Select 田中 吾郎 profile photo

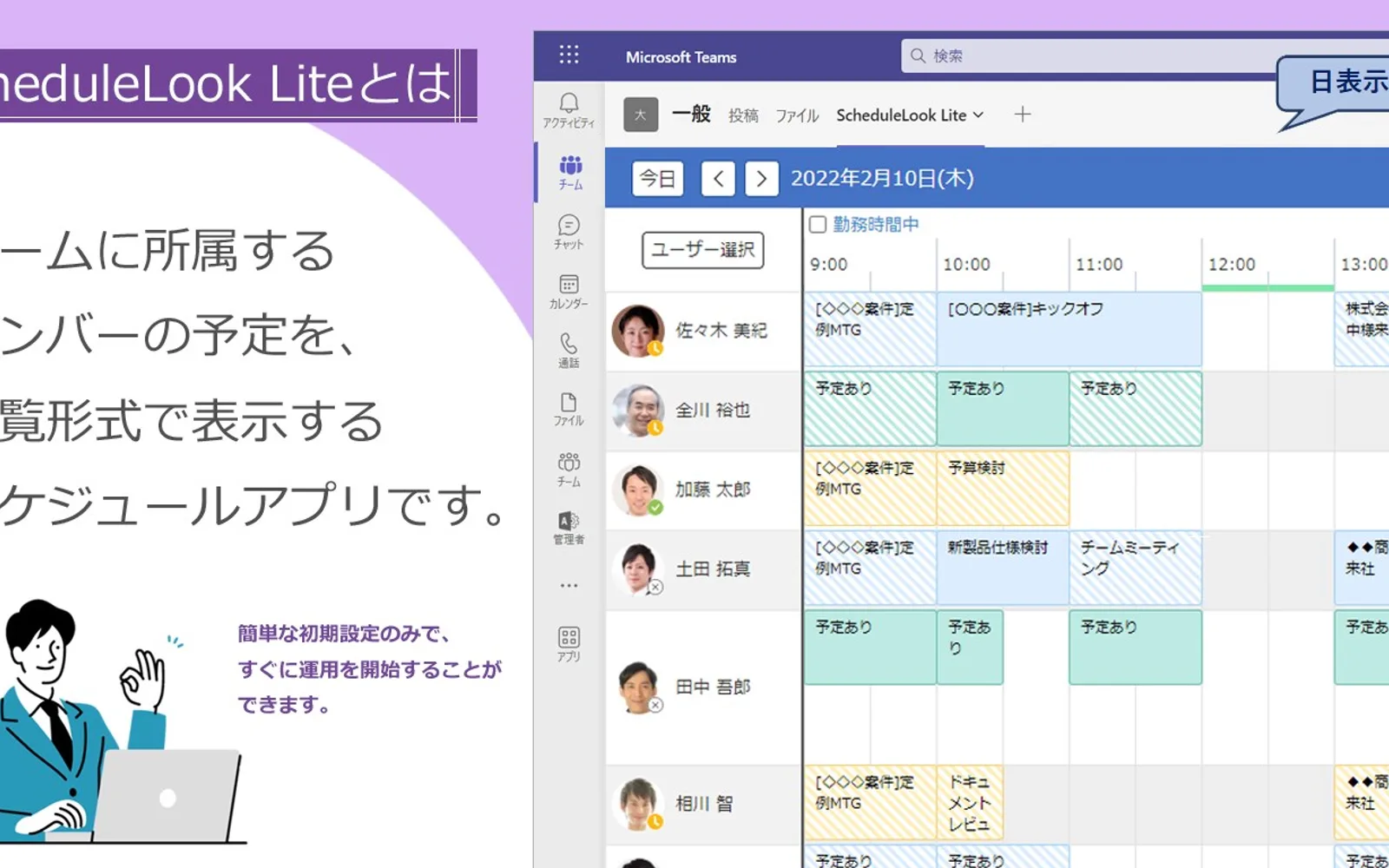(x=640, y=687)
